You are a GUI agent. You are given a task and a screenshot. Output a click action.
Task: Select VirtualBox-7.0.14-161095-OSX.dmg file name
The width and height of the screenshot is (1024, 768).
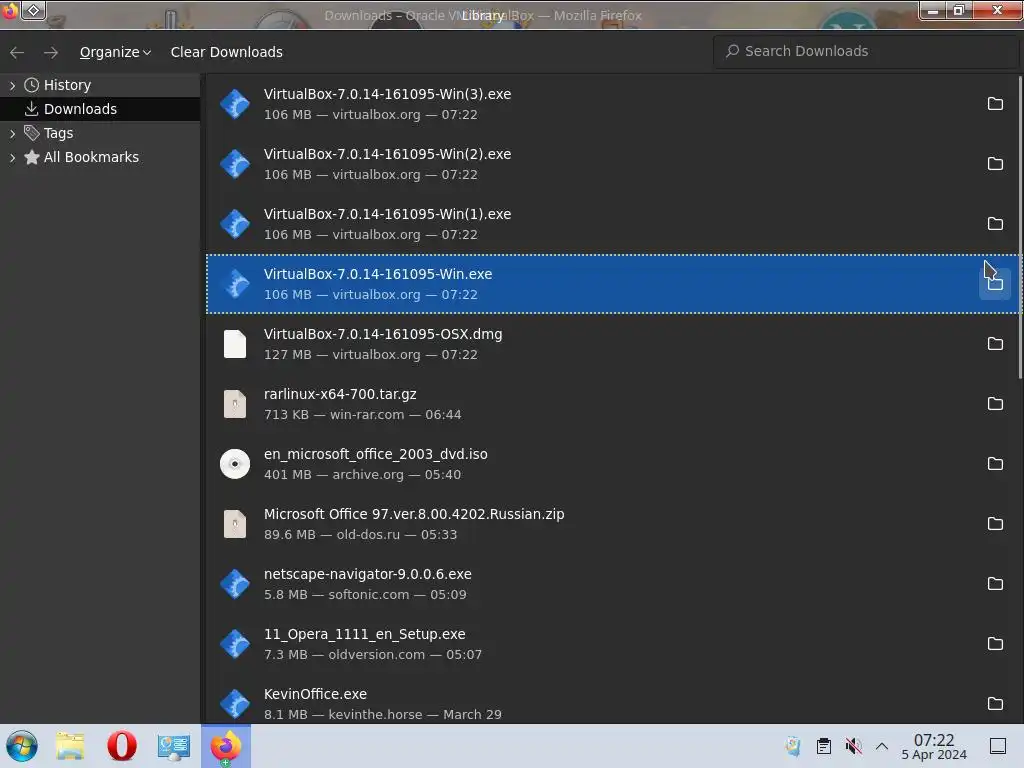click(383, 334)
